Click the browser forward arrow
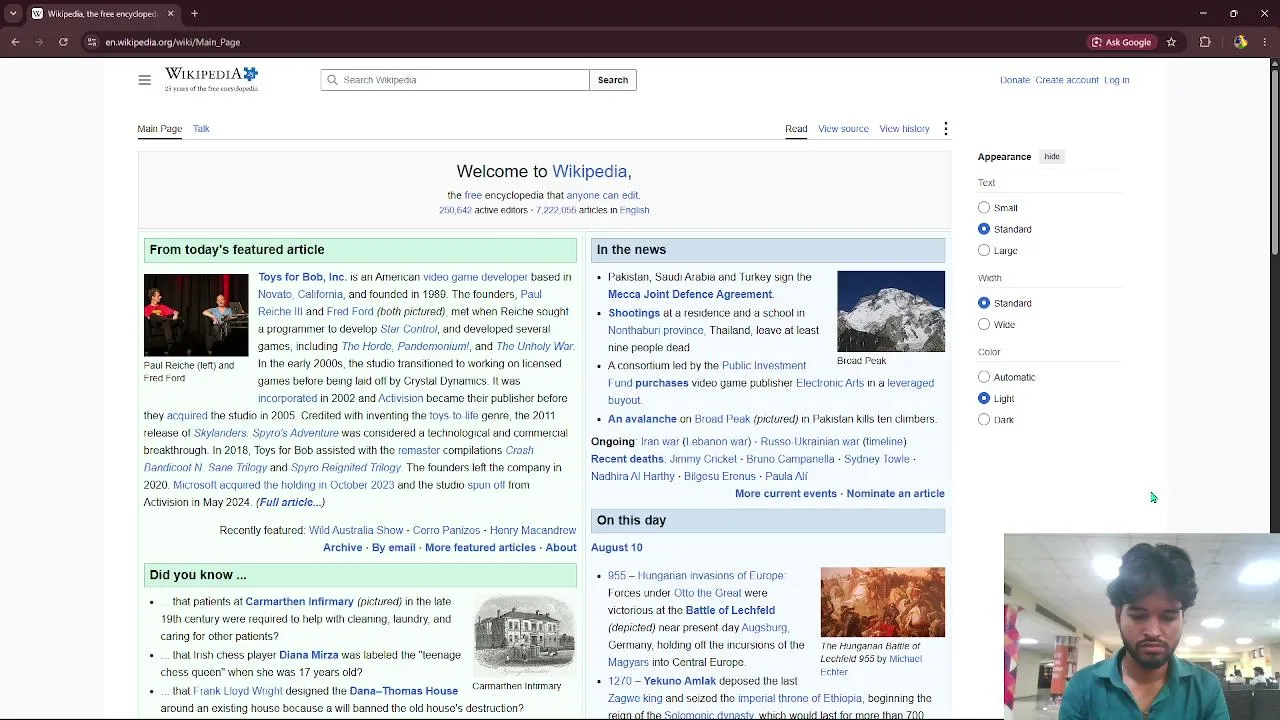This screenshot has height=720, width=1280. click(39, 42)
